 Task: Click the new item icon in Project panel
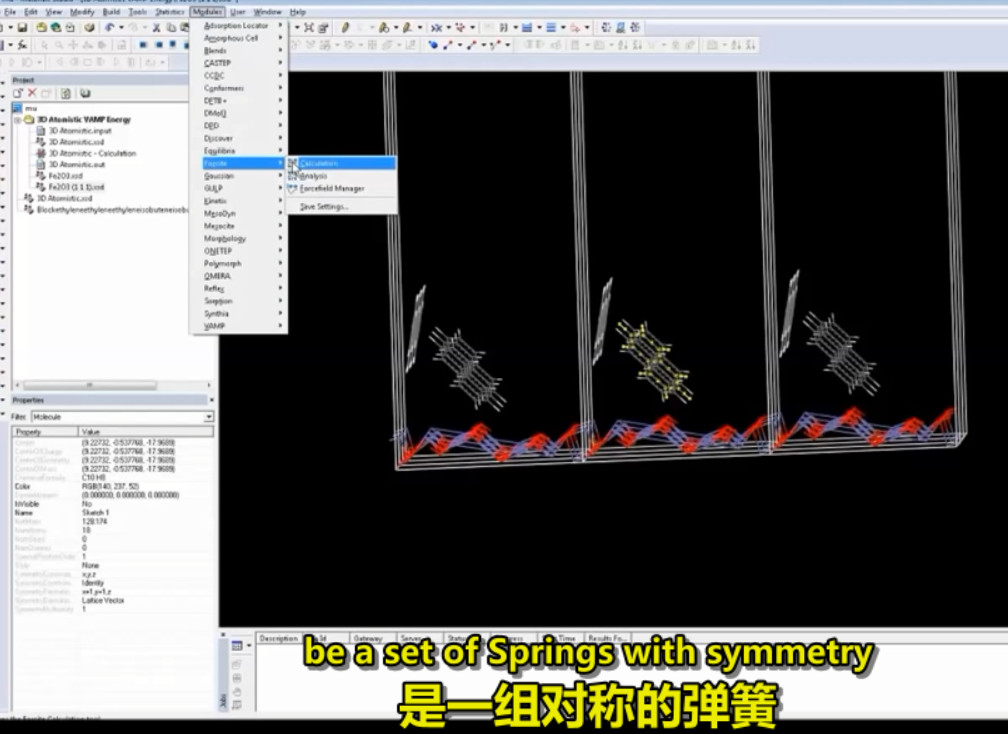pos(18,93)
